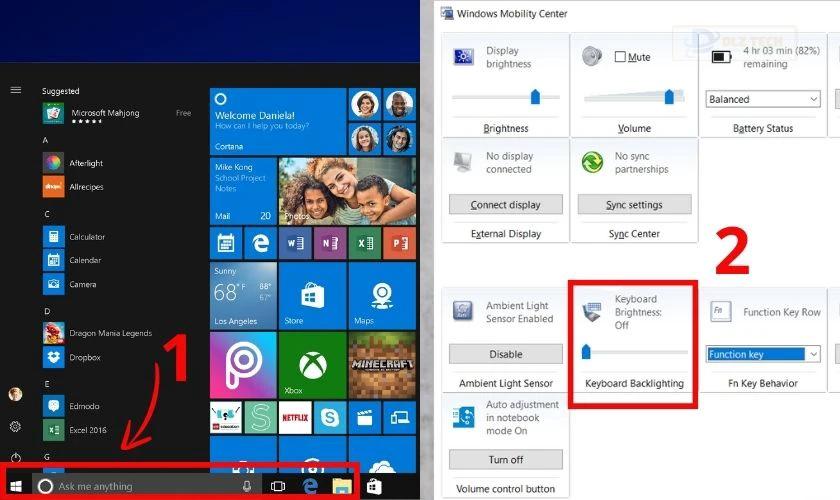
Task: Click the Ask me anything search box
Action: click(147, 486)
